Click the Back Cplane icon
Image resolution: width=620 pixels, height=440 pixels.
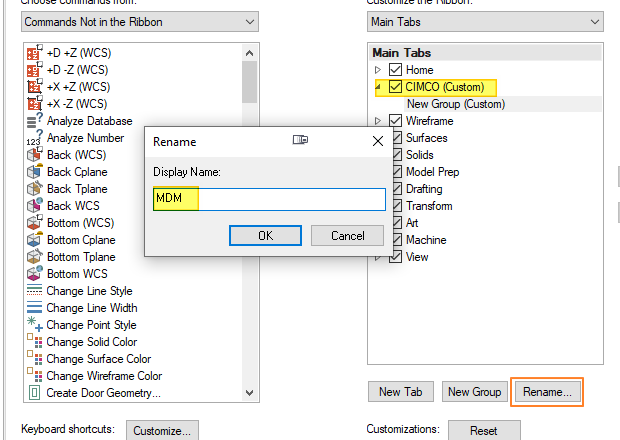(34, 172)
